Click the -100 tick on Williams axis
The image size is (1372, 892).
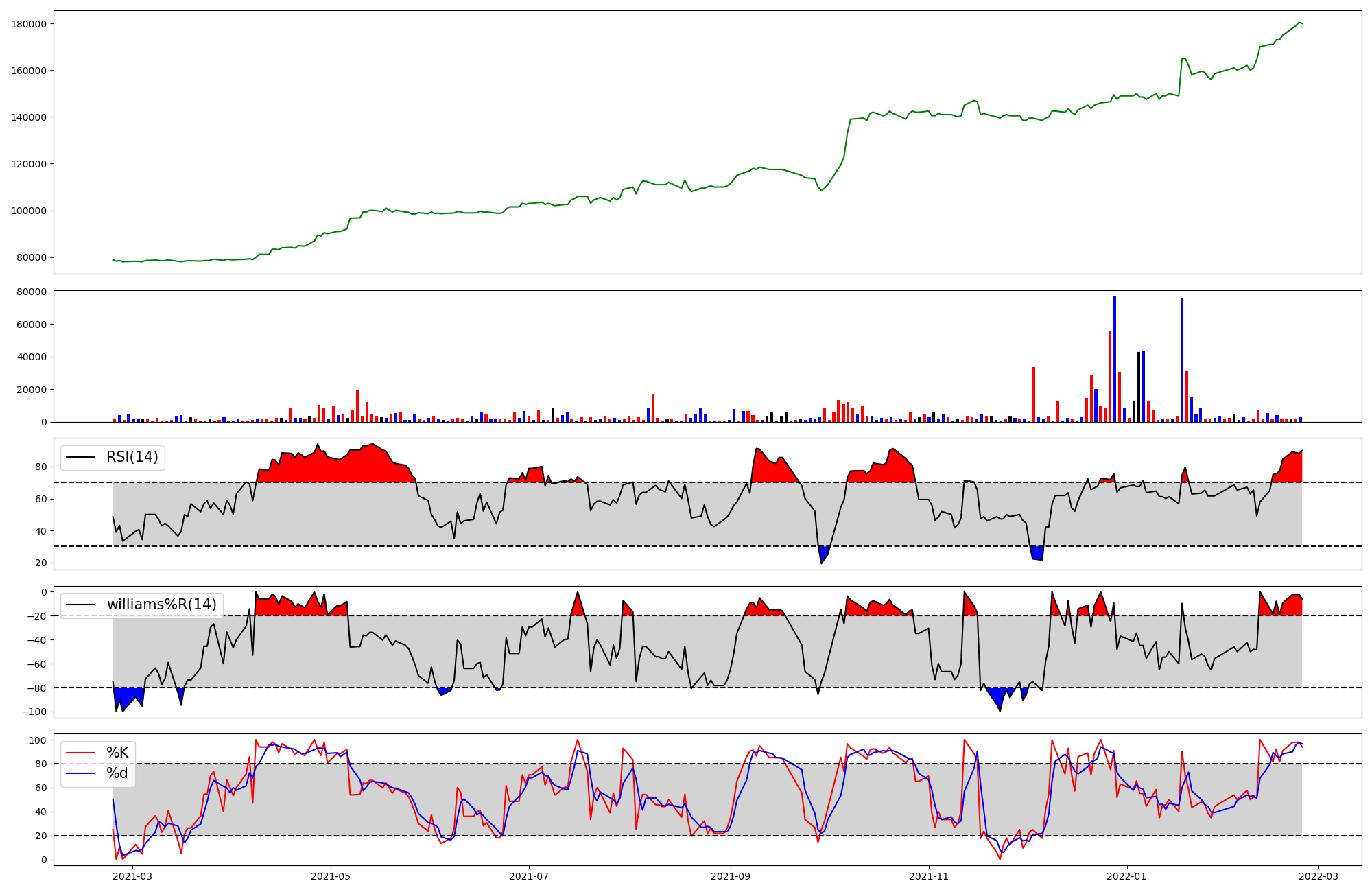pyautogui.click(x=34, y=712)
